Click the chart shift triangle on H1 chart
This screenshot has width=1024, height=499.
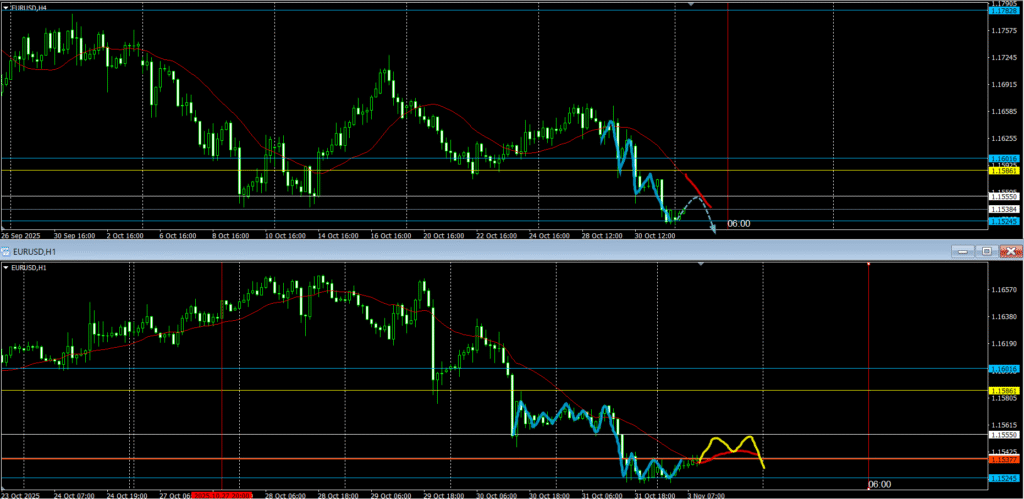tap(701, 264)
